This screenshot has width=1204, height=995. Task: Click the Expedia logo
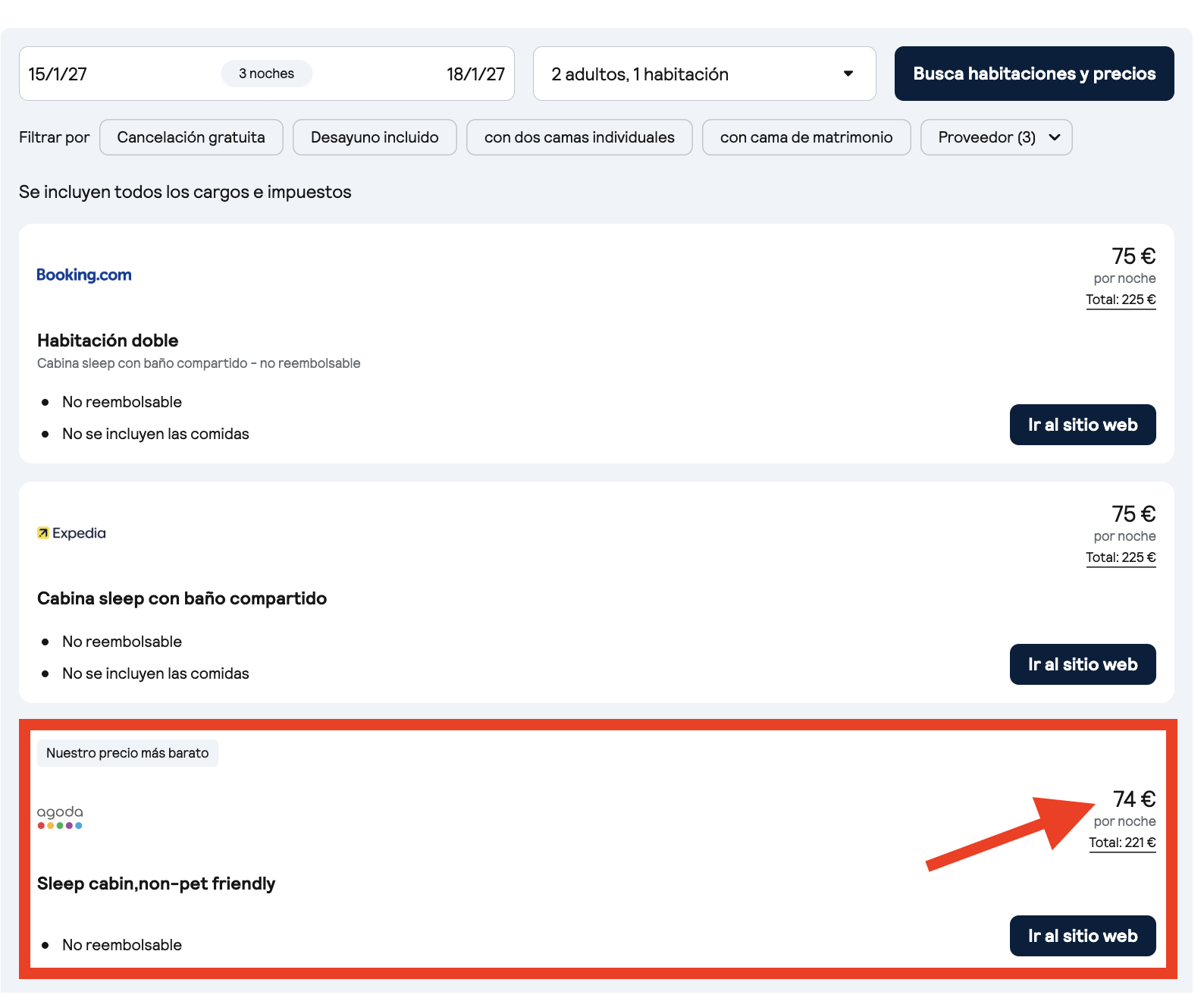click(71, 533)
